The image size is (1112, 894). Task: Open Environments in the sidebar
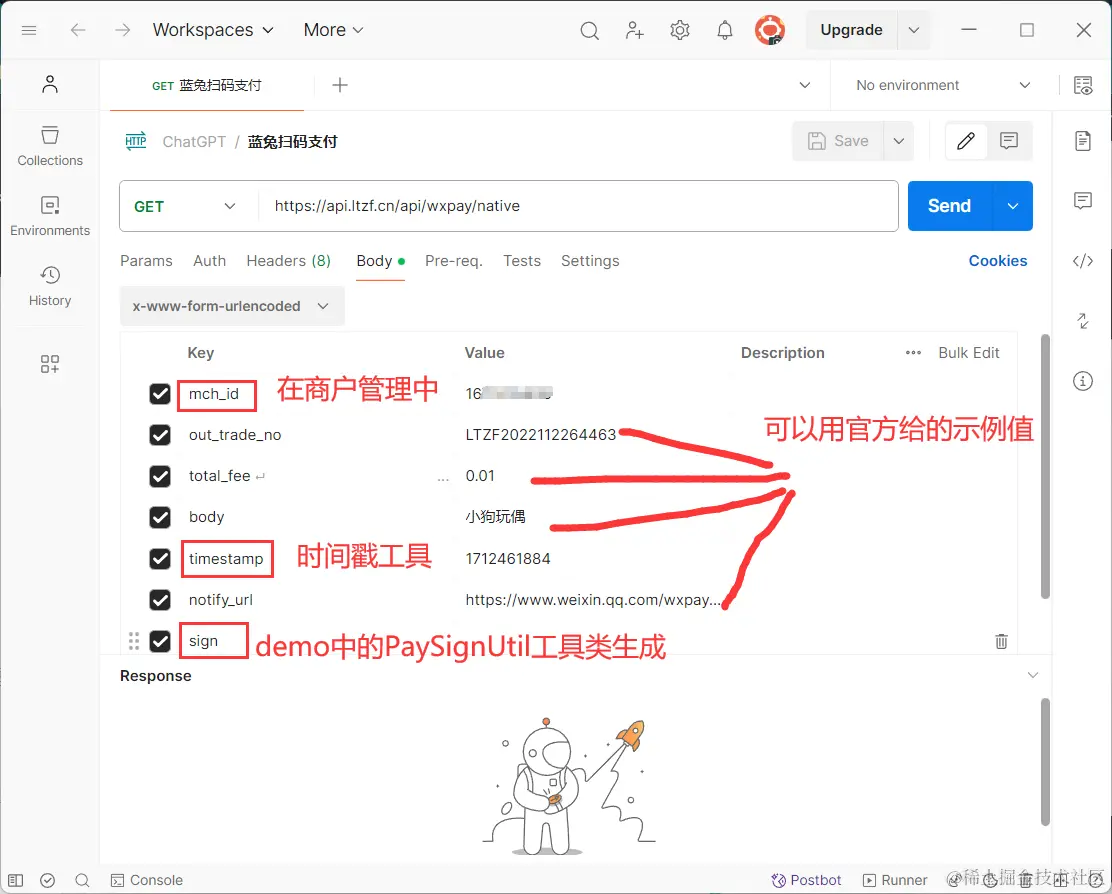click(x=50, y=216)
